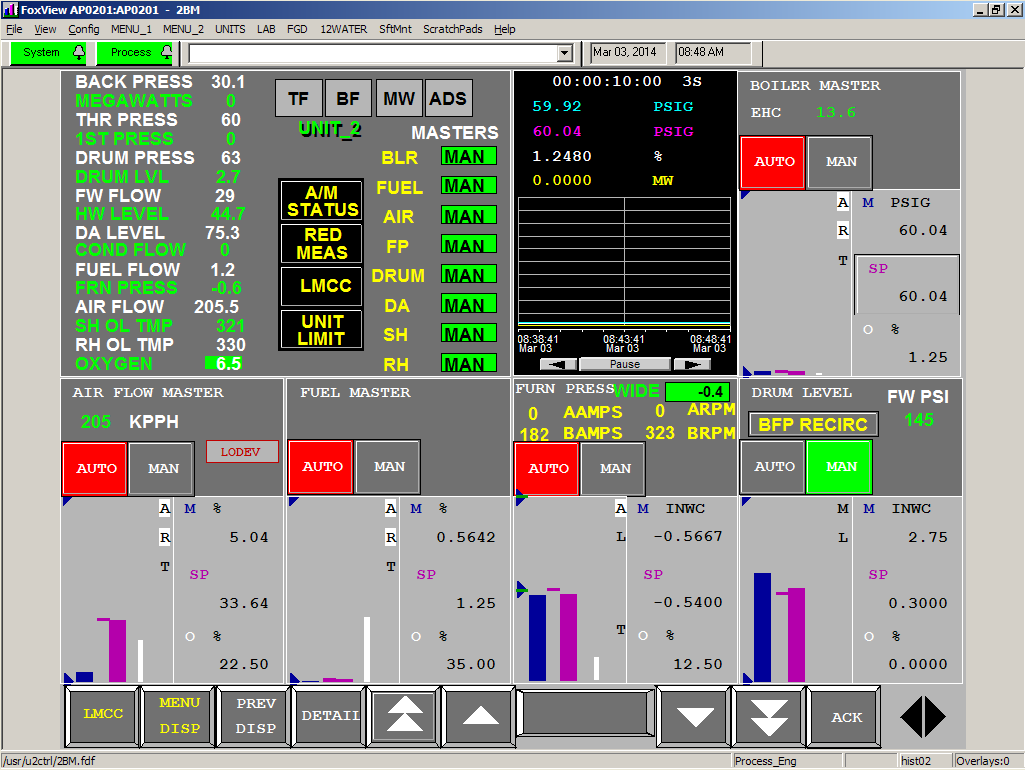Screen dimensions: 1026x770
Task: Switch Fuel Master to MAN mode
Action: click(x=389, y=467)
